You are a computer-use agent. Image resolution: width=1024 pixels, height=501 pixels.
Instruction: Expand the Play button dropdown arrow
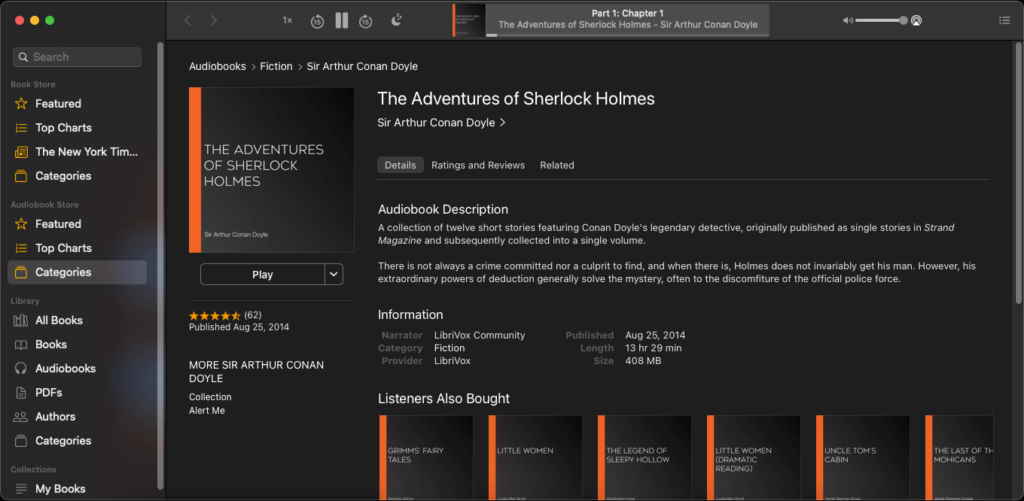coord(334,274)
